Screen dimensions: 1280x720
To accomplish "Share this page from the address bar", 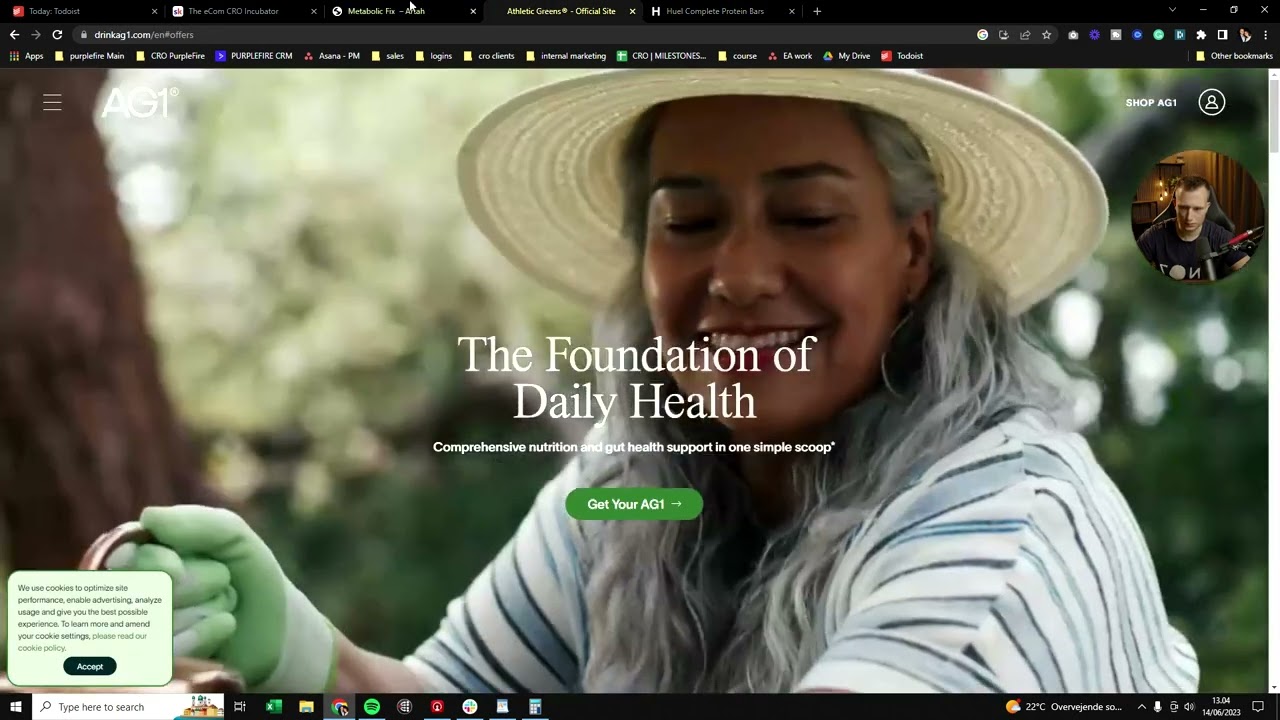I will pos(1025,34).
